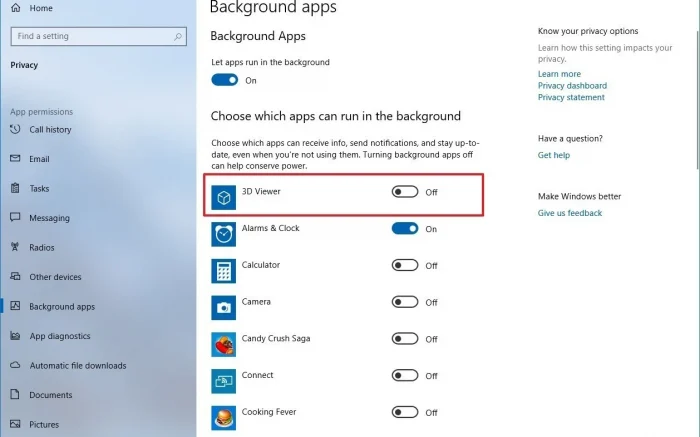Click the Messaging speech bubble icon
700x437 pixels.
pos(15,217)
